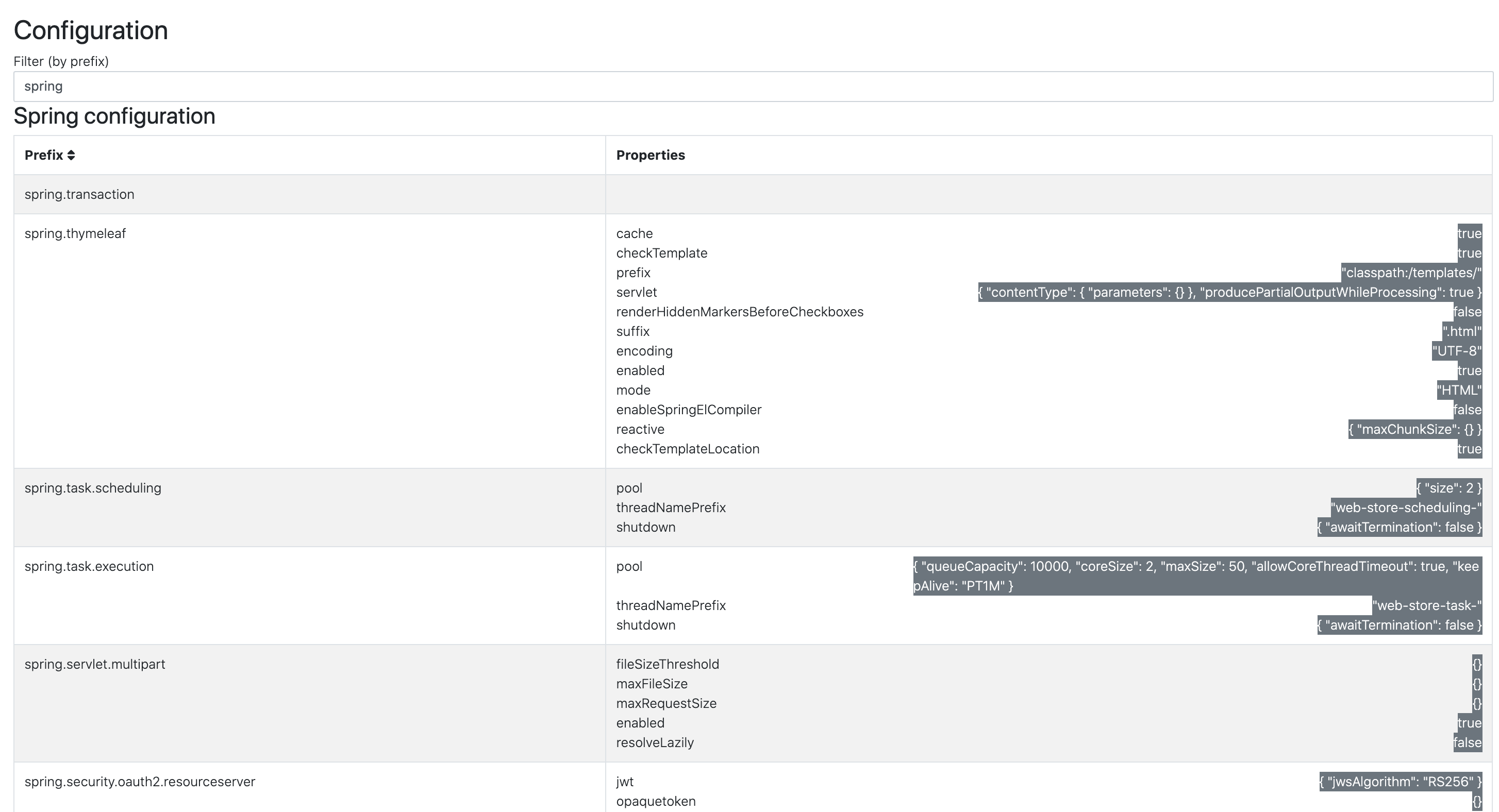Click the jwsAlgorithm RS256 value badge
The width and height of the screenshot is (1499, 812).
click(x=1400, y=782)
